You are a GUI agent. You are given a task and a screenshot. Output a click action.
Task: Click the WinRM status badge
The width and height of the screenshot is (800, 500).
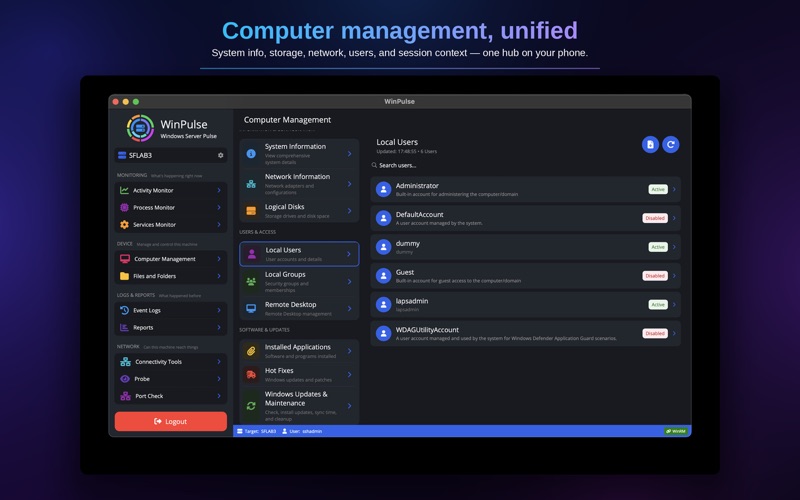676,431
